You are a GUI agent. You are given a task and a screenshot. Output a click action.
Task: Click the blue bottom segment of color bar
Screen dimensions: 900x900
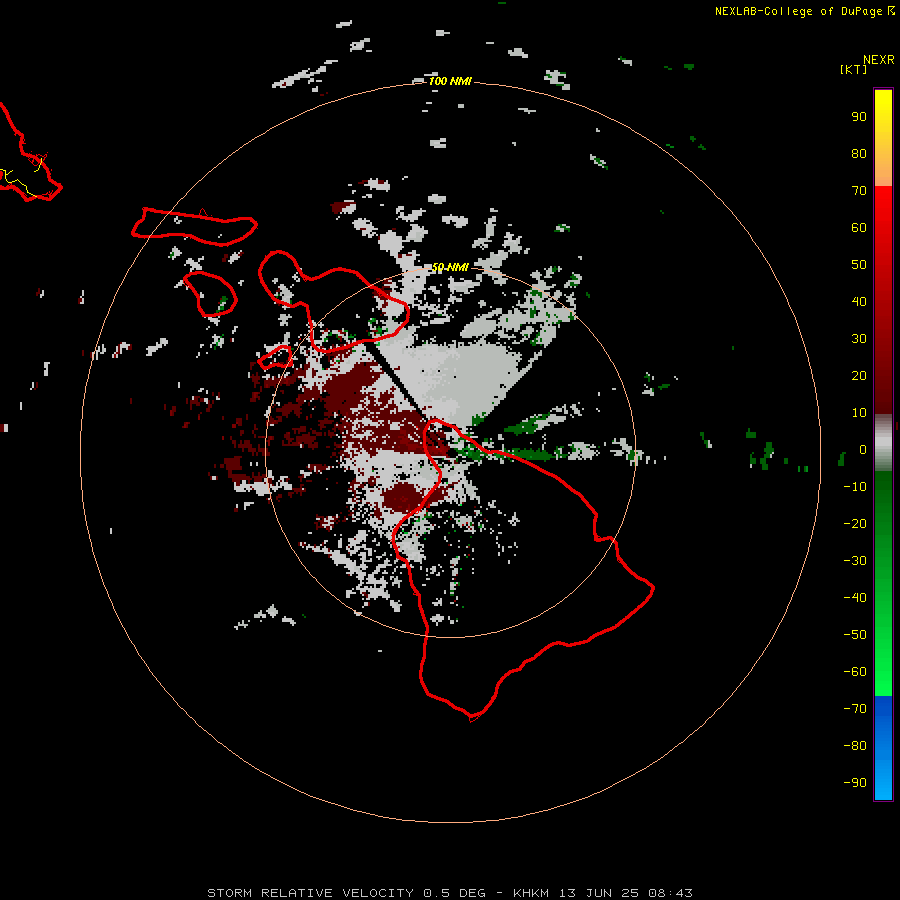click(883, 748)
